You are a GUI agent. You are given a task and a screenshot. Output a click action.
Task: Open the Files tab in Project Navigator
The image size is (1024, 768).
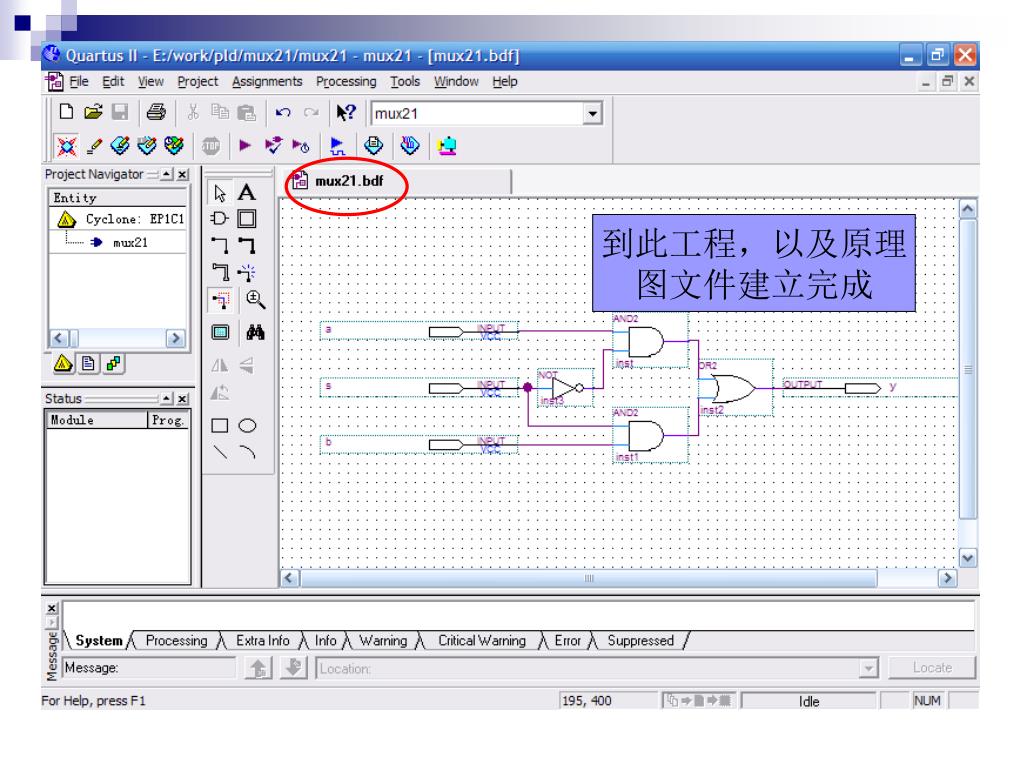(x=88, y=363)
